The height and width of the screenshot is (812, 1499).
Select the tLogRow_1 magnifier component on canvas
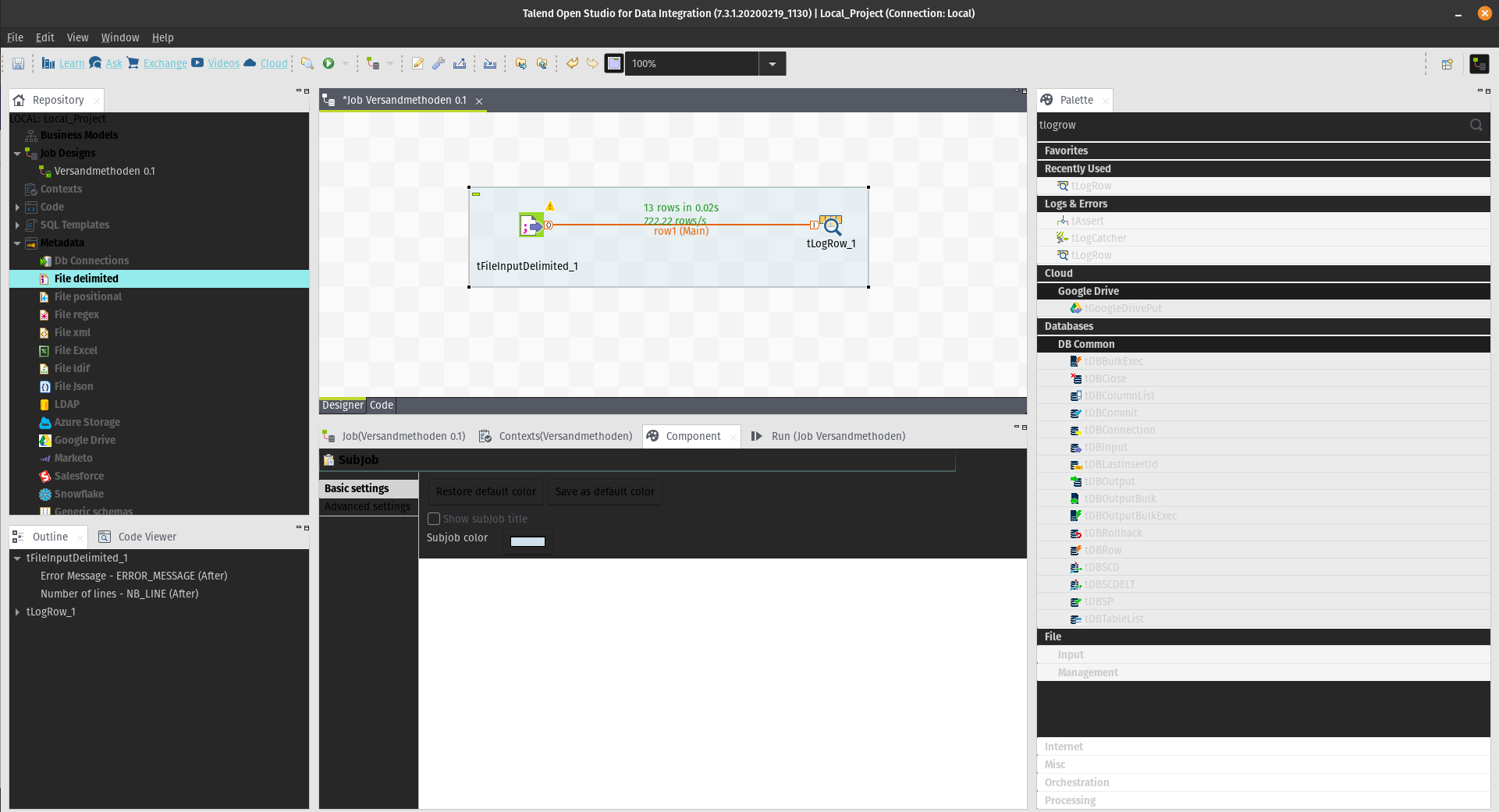[831, 225]
